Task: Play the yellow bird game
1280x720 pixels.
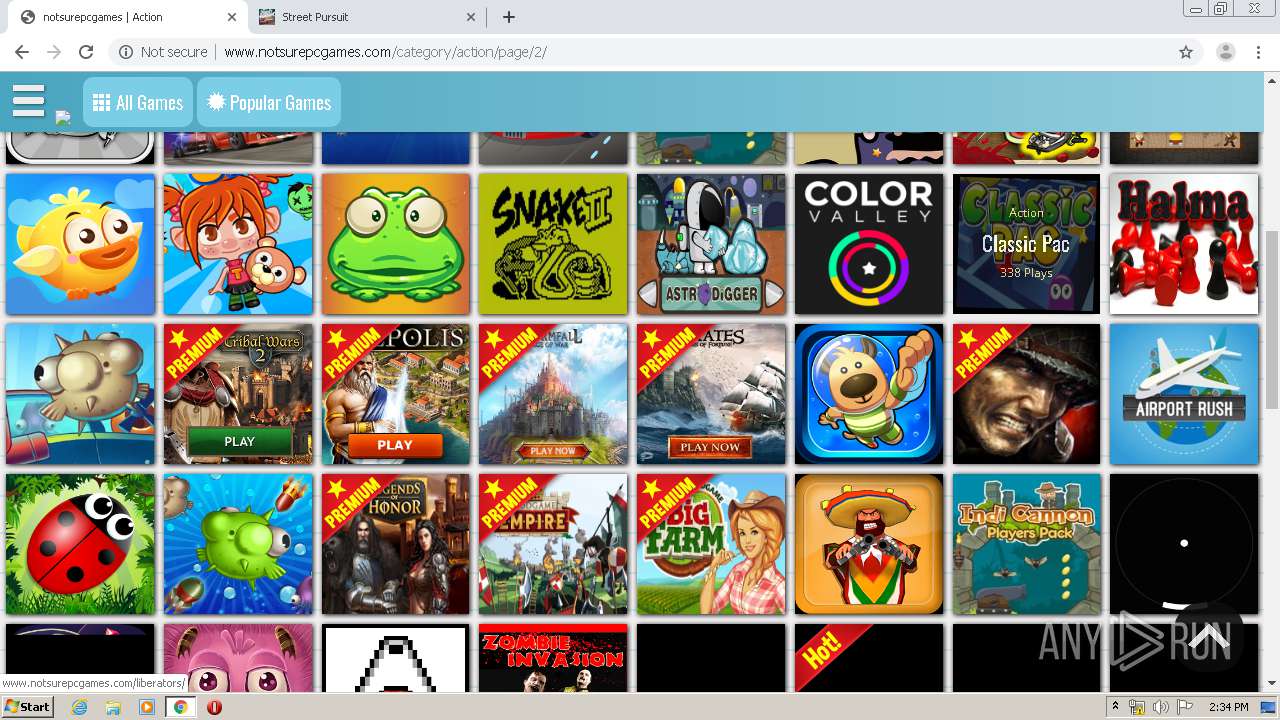Action: [x=80, y=244]
